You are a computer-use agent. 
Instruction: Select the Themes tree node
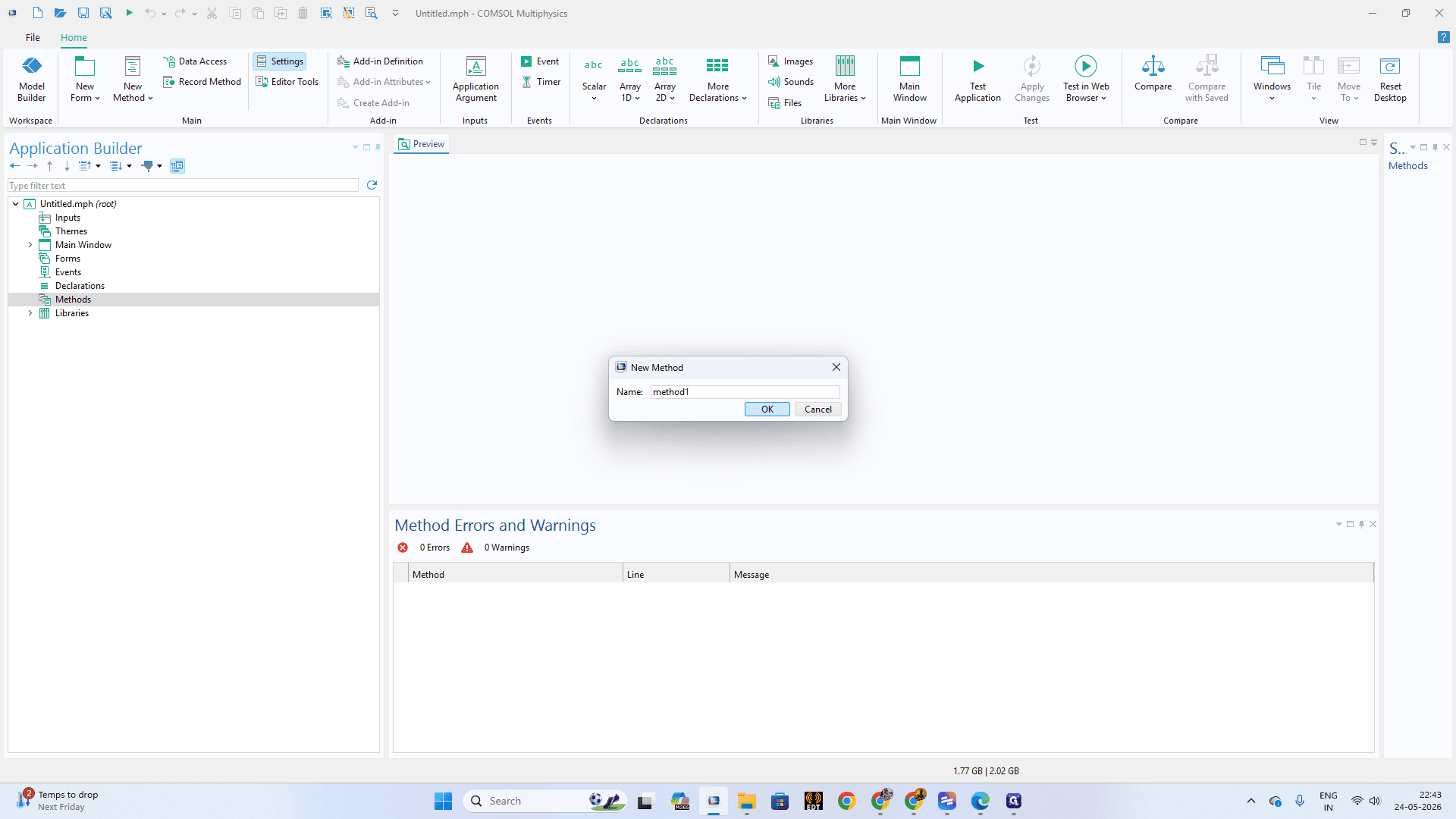click(71, 231)
